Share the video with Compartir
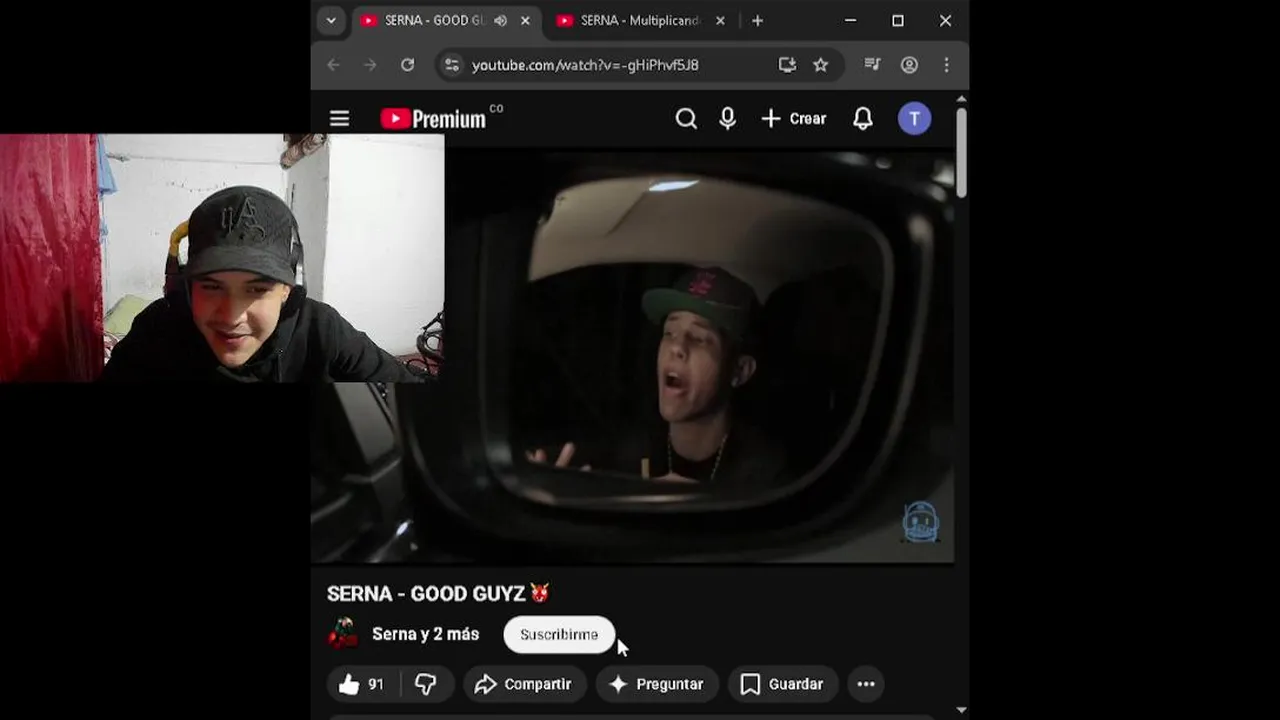Image resolution: width=1280 pixels, height=720 pixels. click(x=523, y=684)
